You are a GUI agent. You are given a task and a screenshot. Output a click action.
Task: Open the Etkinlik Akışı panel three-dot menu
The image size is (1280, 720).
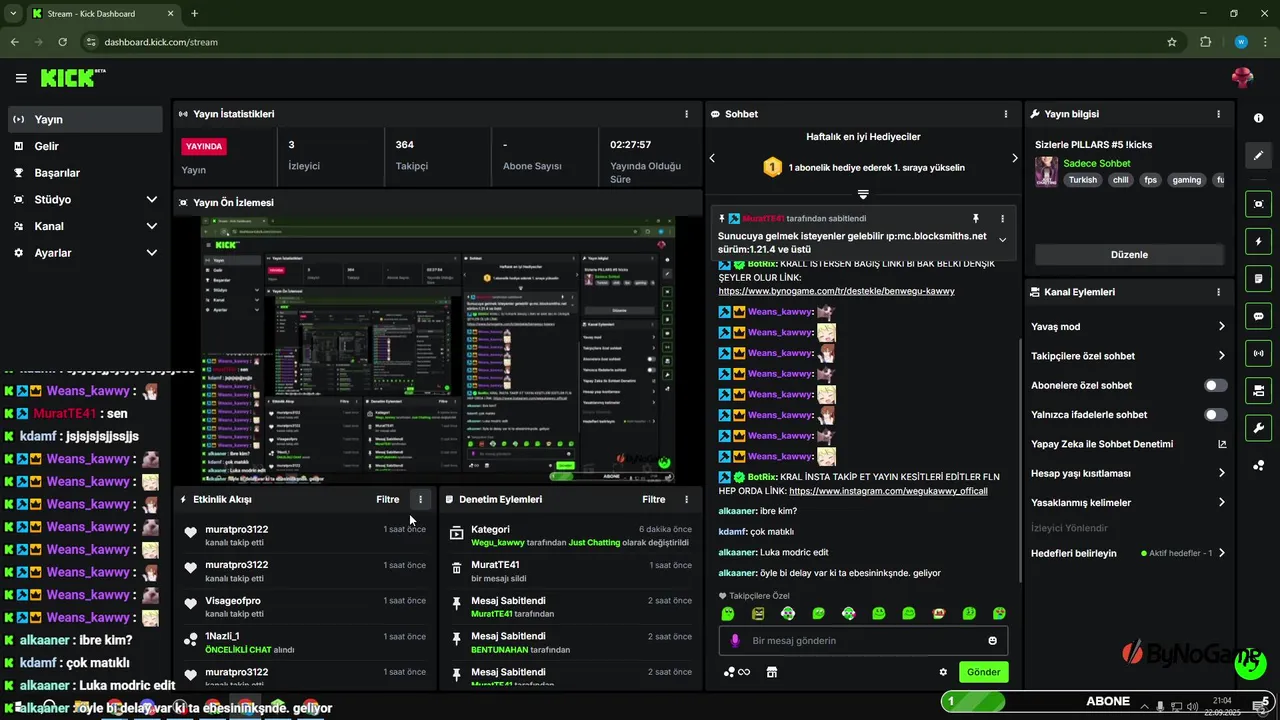point(420,499)
